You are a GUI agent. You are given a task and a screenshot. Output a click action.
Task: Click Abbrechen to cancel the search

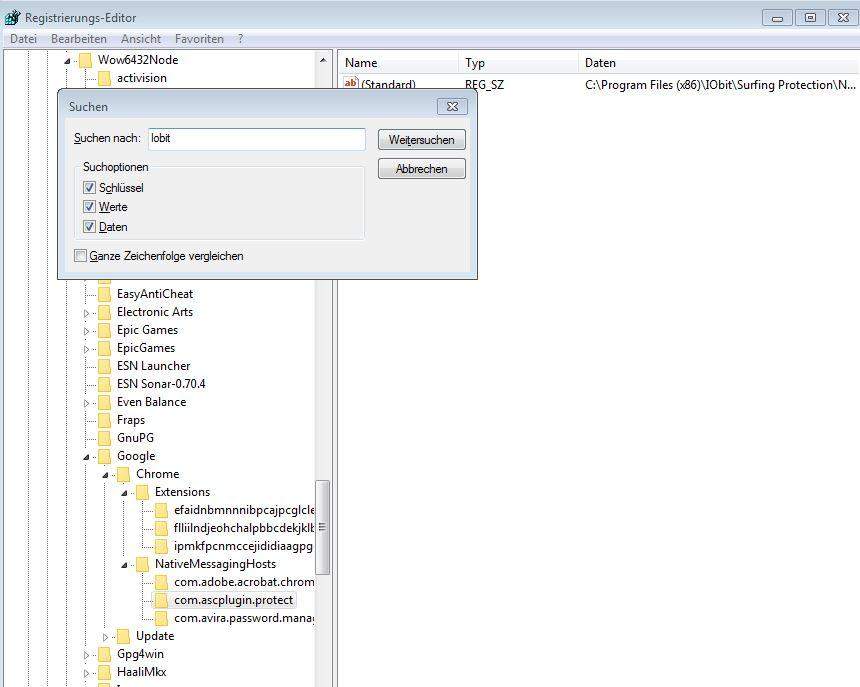[421, 169]
